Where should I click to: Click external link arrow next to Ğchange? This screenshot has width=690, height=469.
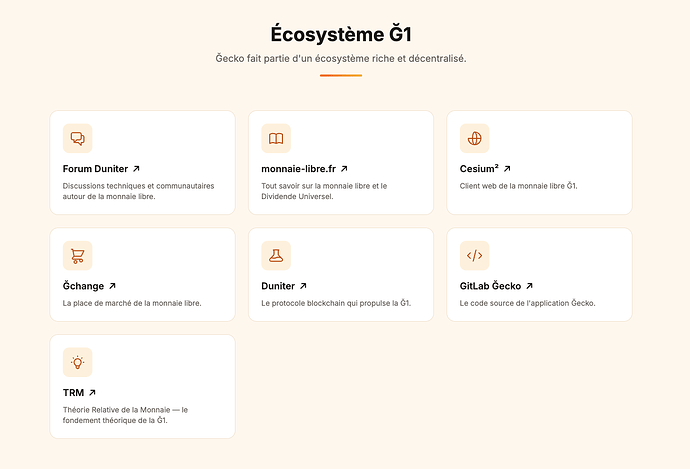pyautogui.click(x=112, y=286)
